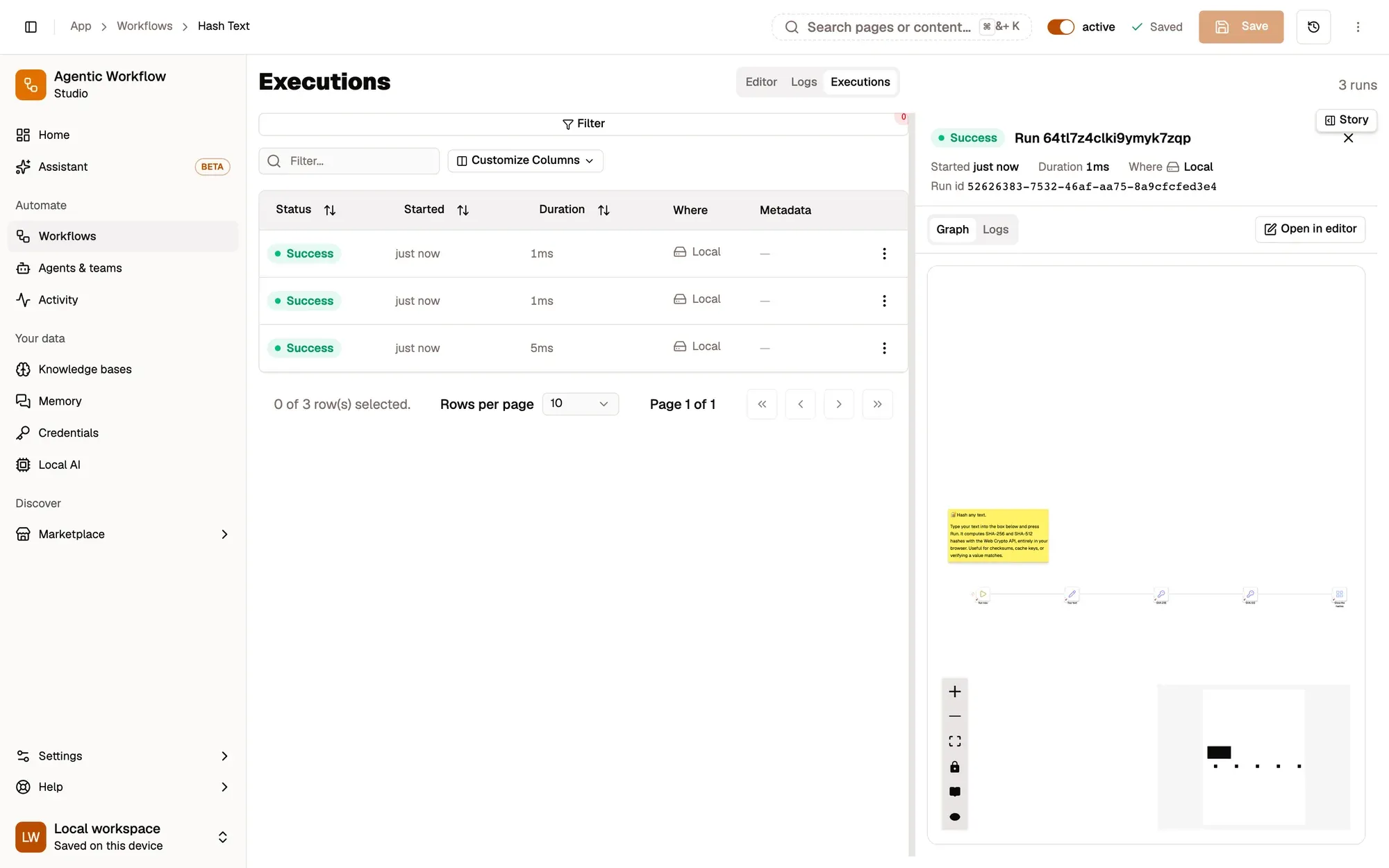Viewport: 1389px width, 868px height.
Task: Open Customize Columns dropdown
Action: click(x=525, y=160)
